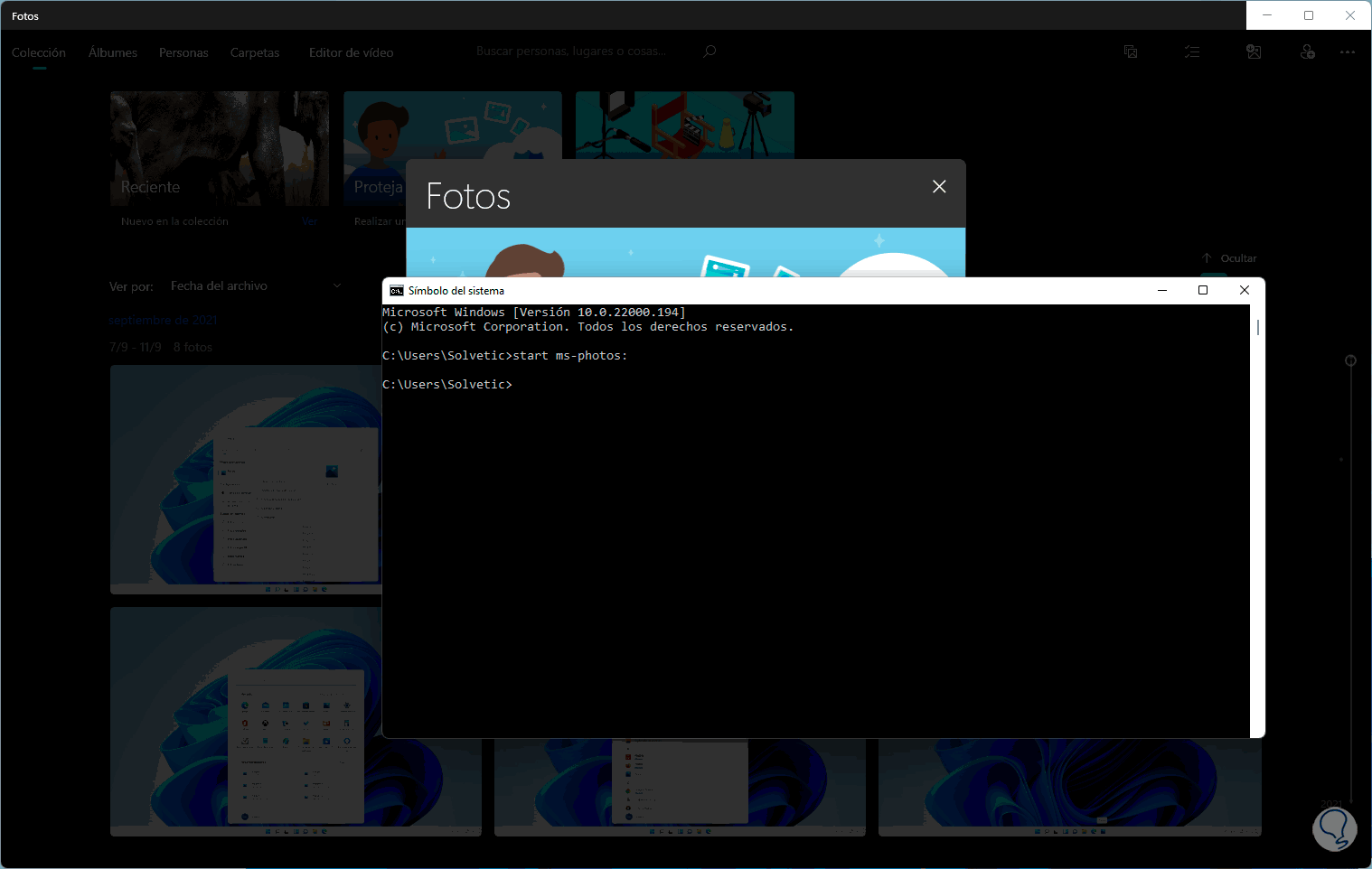Click the '8 fotos' count text
1372x869 pixels.
(193, 347)
